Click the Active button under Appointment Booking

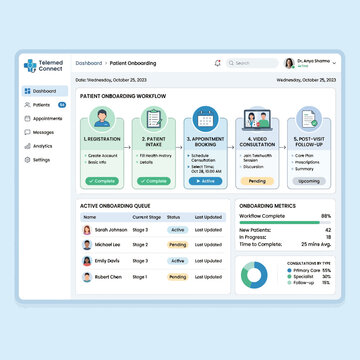point(205,181)
